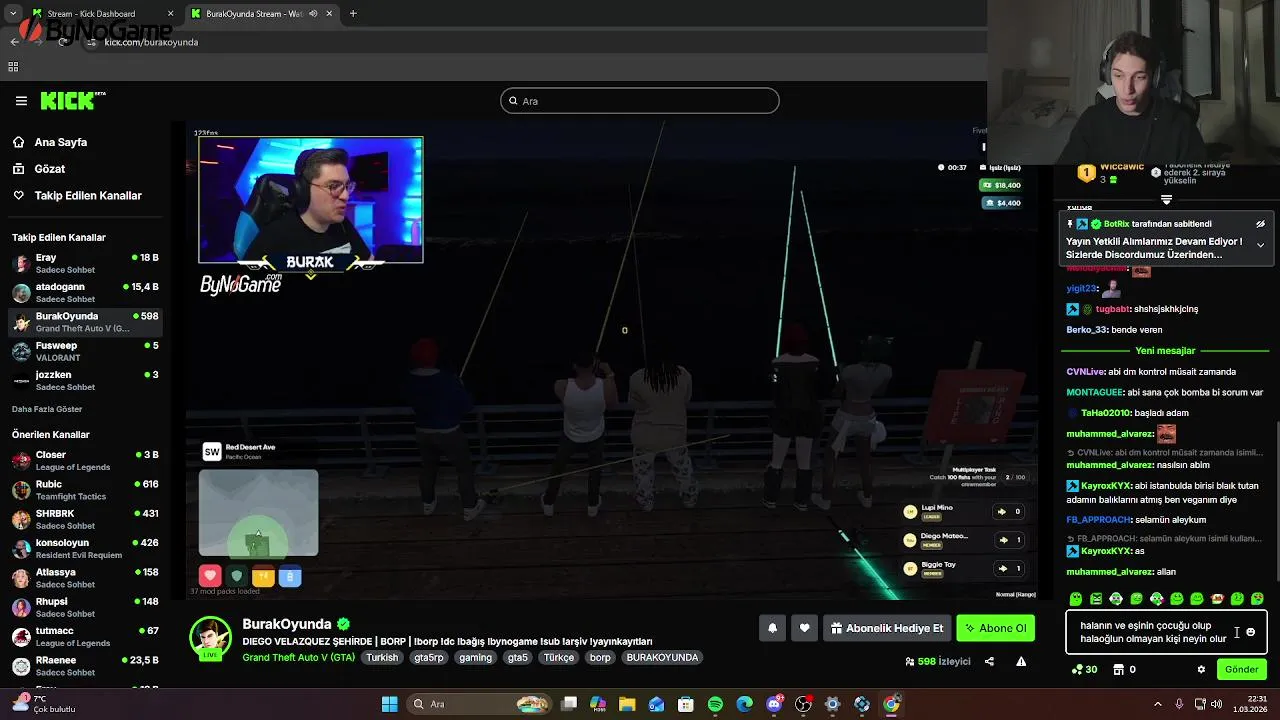
Task: Open OBS Studio from the taskbar
Action: coord(803,704)
